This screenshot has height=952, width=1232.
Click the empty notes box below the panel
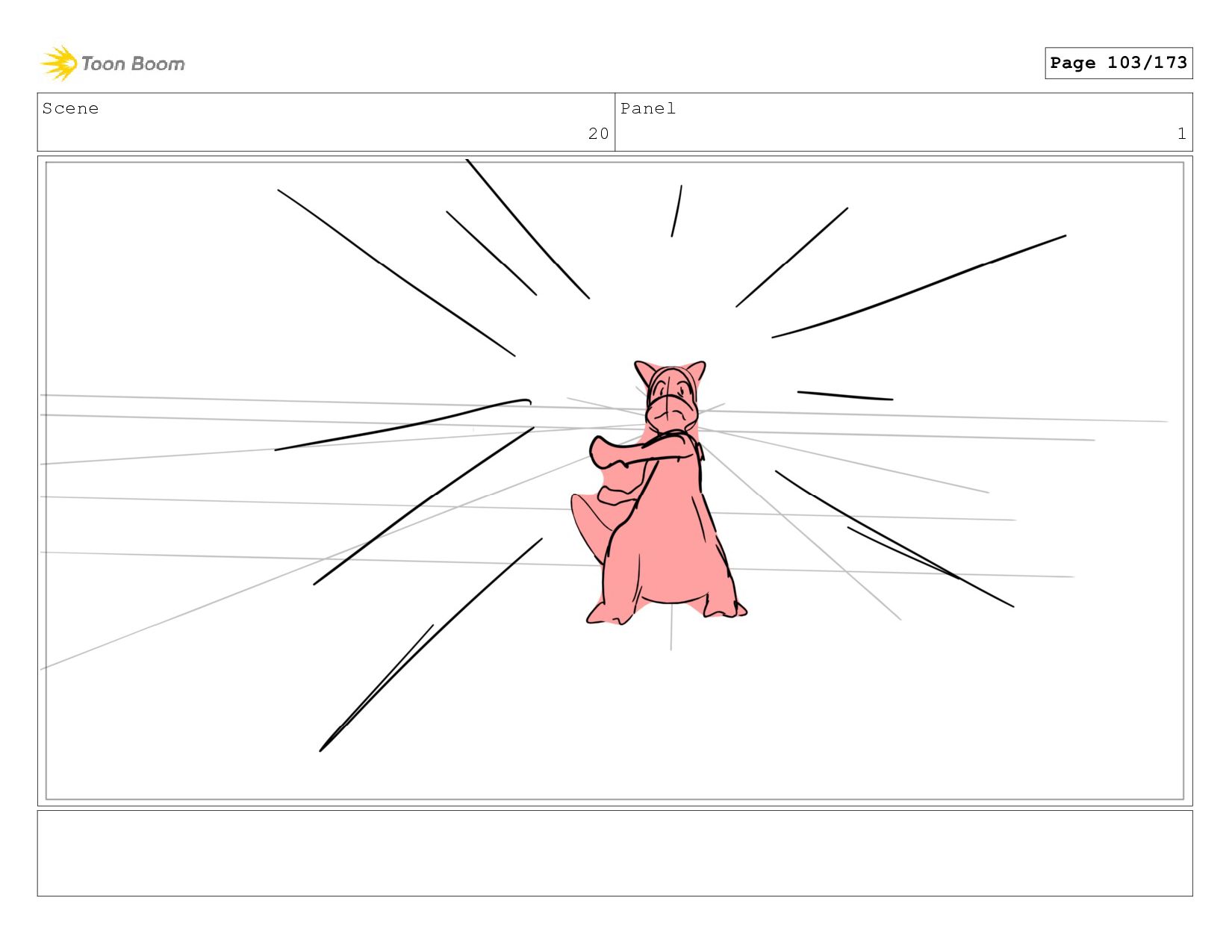(615, 853)
